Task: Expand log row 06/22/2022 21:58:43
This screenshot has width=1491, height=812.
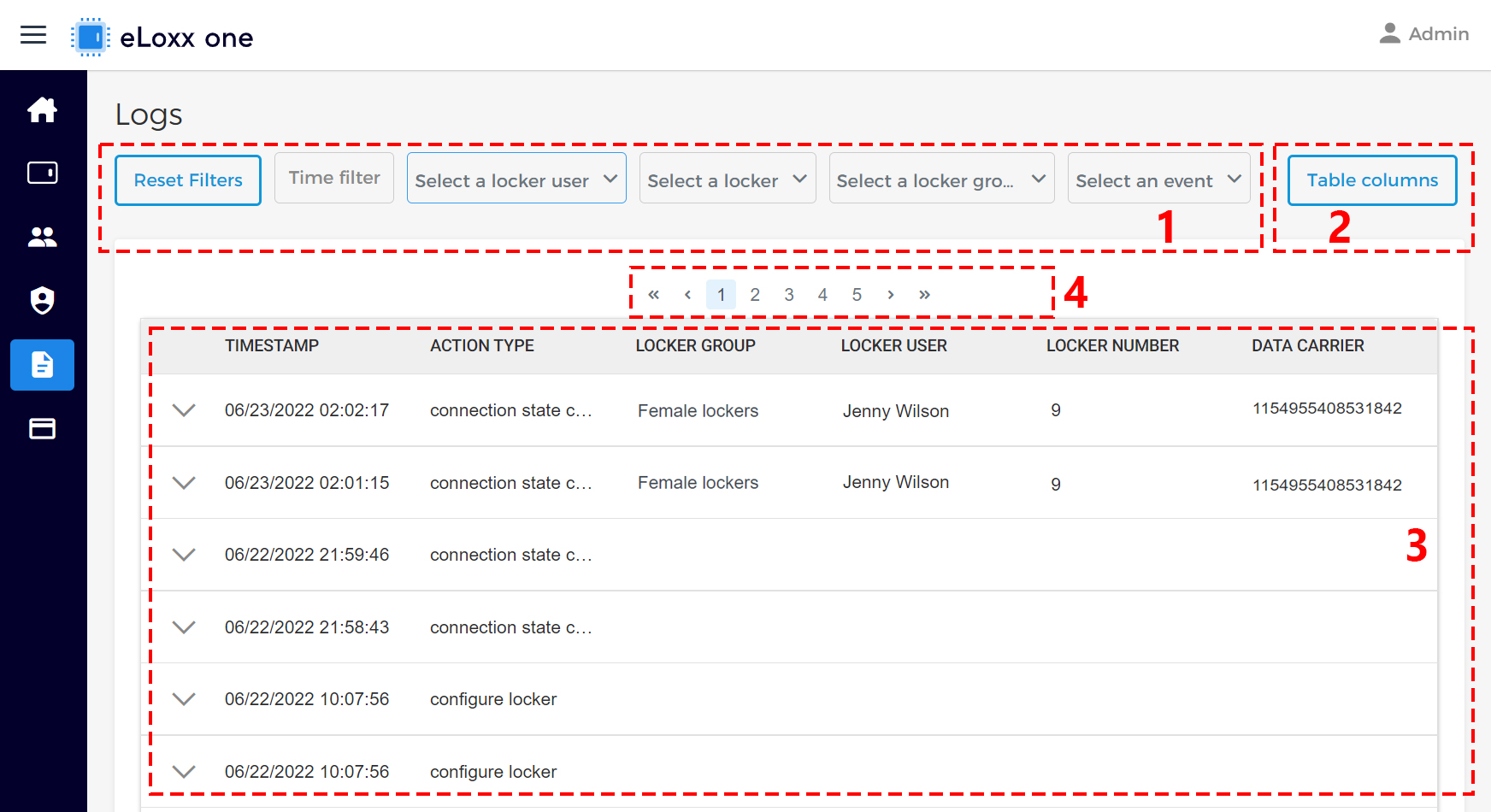Action: click(184, 627)
